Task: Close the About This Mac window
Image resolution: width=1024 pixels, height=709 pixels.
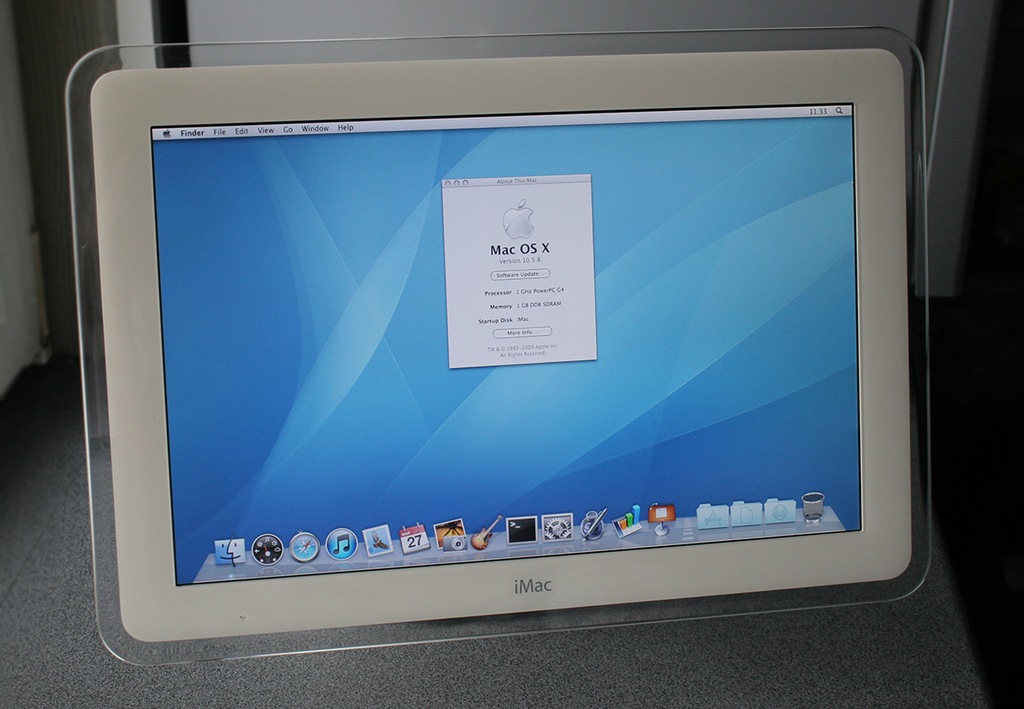Action: click(x=448, y=183)
